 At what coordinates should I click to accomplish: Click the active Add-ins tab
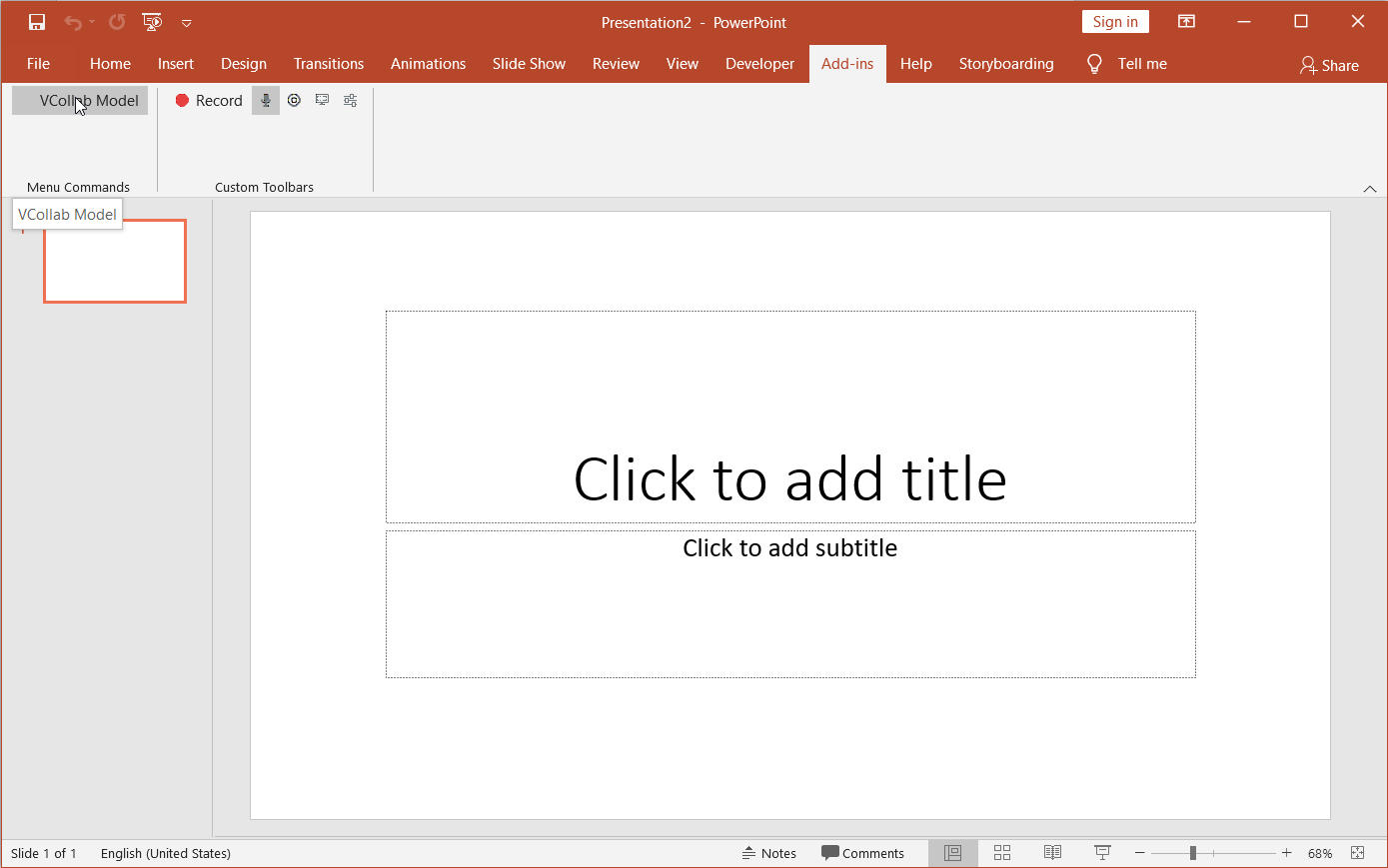coord(847,64)
